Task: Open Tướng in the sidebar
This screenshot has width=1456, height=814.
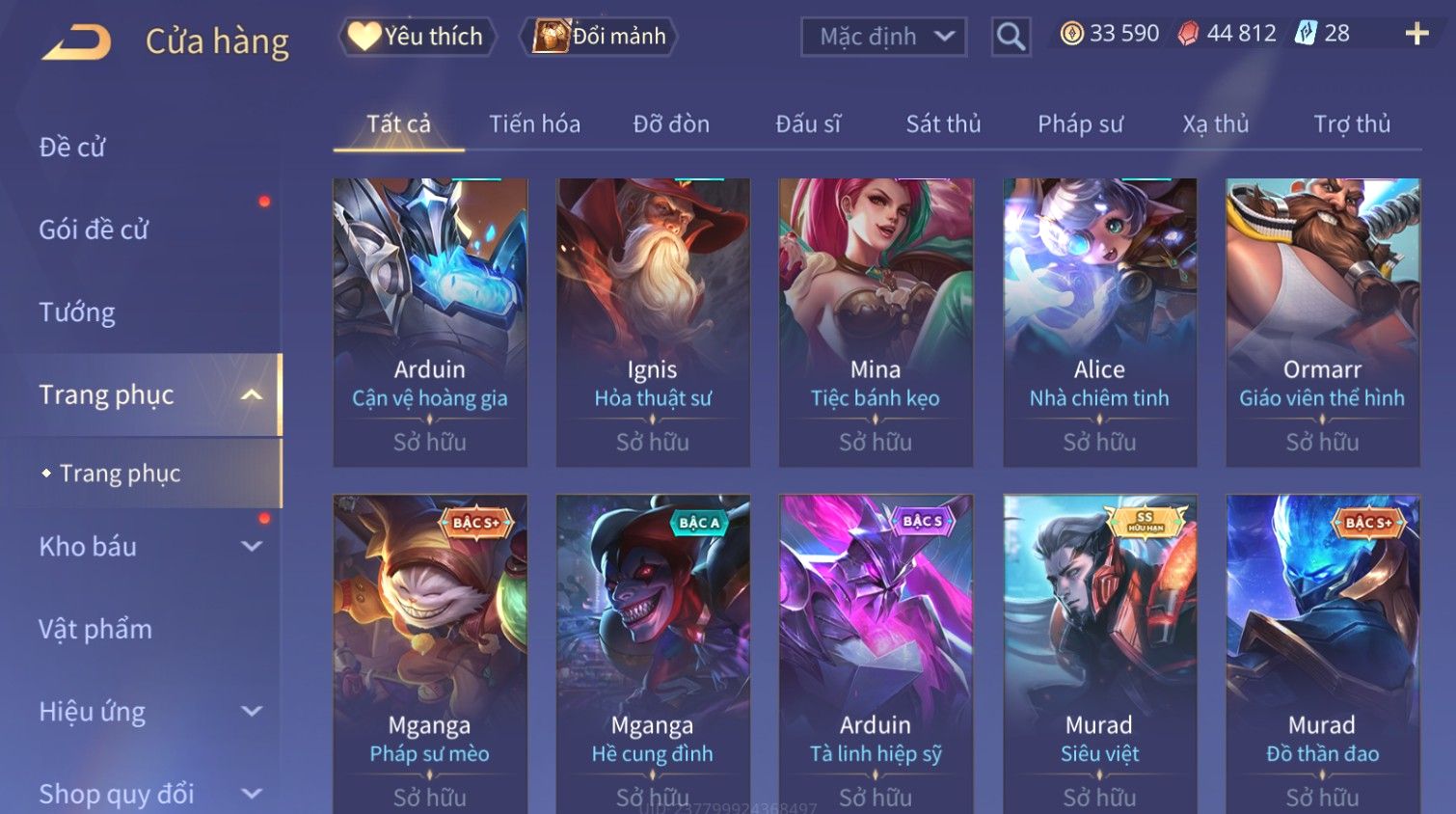Action: click(77, 312)
